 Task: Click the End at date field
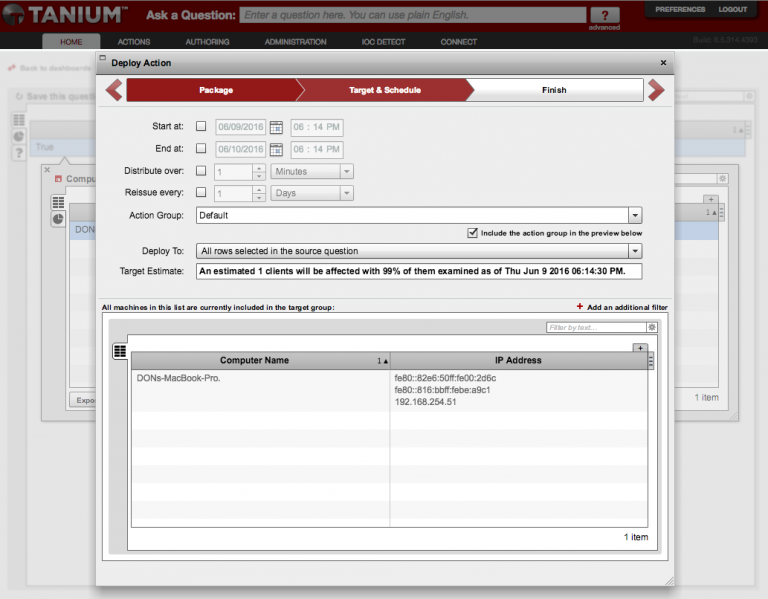(x=240, y=149)
